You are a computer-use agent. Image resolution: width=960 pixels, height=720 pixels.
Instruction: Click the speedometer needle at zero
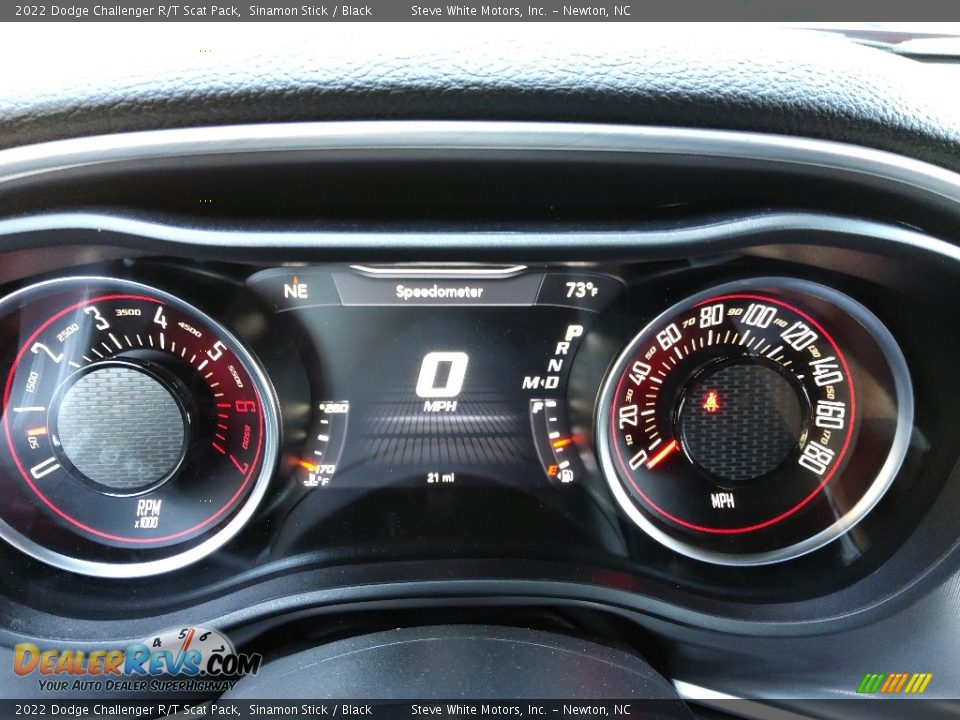662,454
